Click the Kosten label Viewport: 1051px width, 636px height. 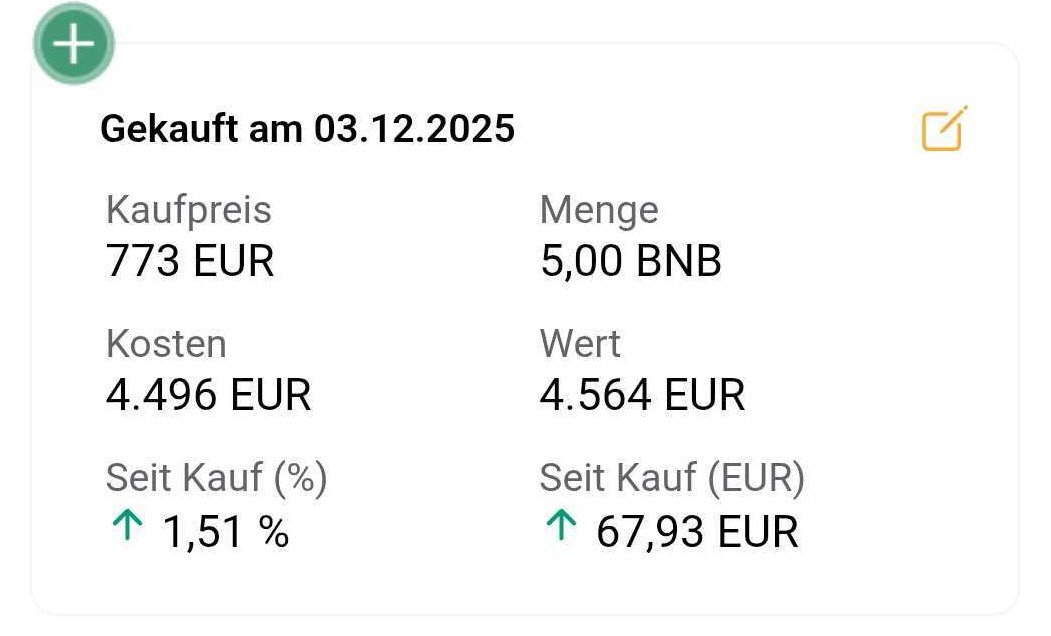pos(166,344)
